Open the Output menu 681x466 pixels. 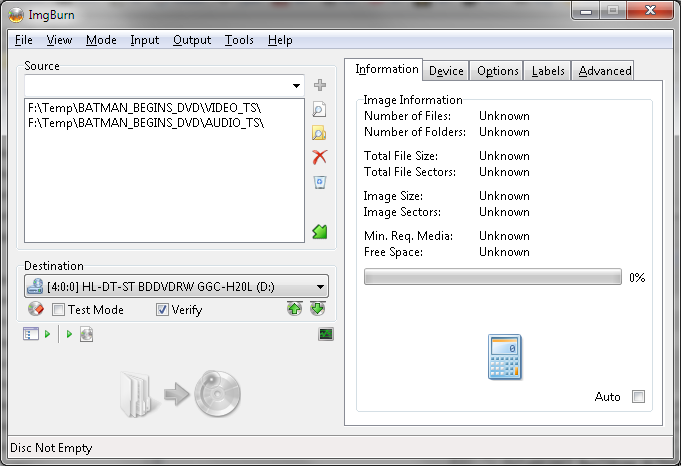click(x=192, y=40)
